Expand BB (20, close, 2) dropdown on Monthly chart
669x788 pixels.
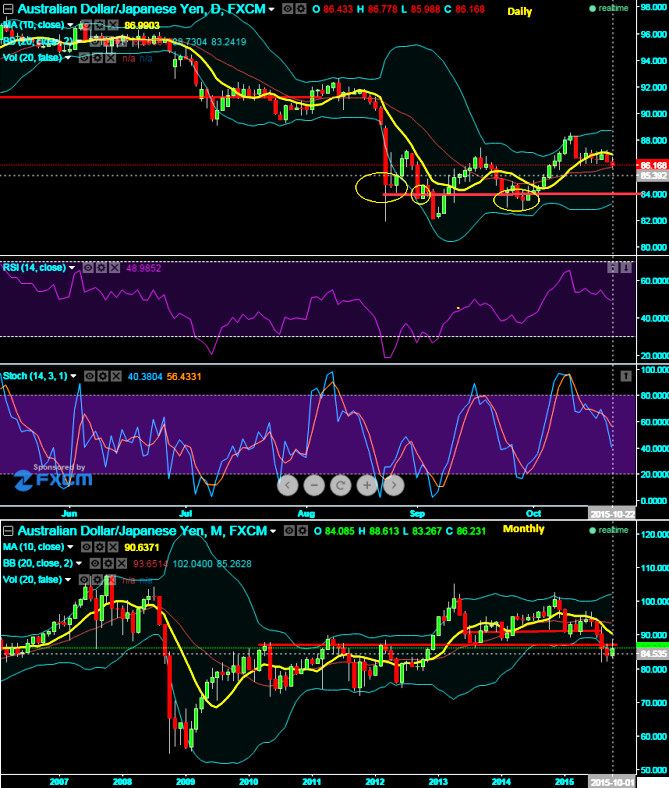click(79, 563)
